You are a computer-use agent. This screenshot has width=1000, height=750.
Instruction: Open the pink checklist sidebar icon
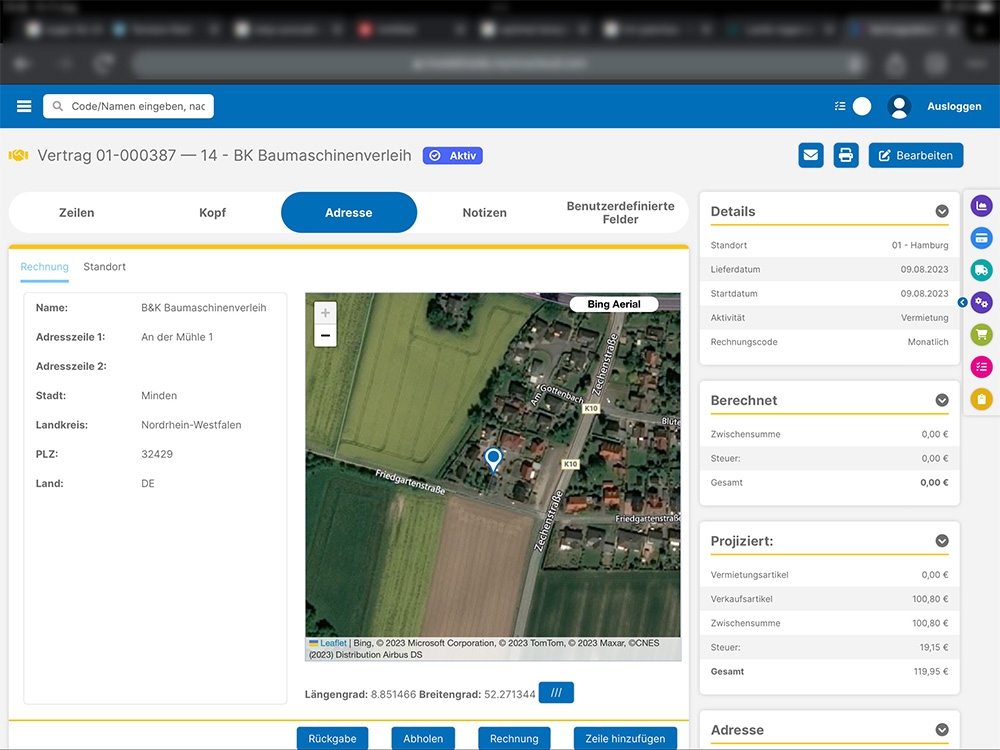click(982, 367)
